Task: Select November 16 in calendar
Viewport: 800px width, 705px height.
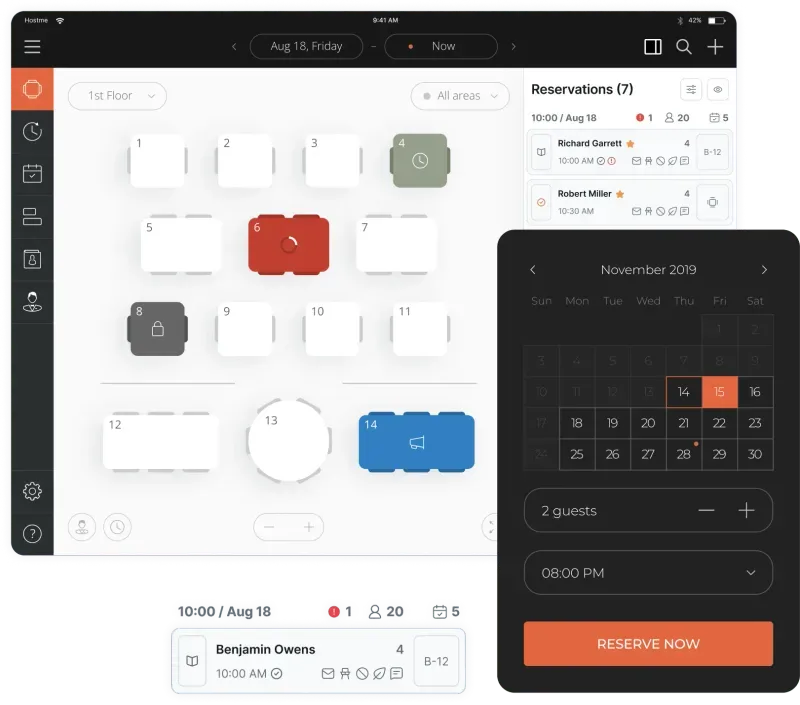Action: 755,392
